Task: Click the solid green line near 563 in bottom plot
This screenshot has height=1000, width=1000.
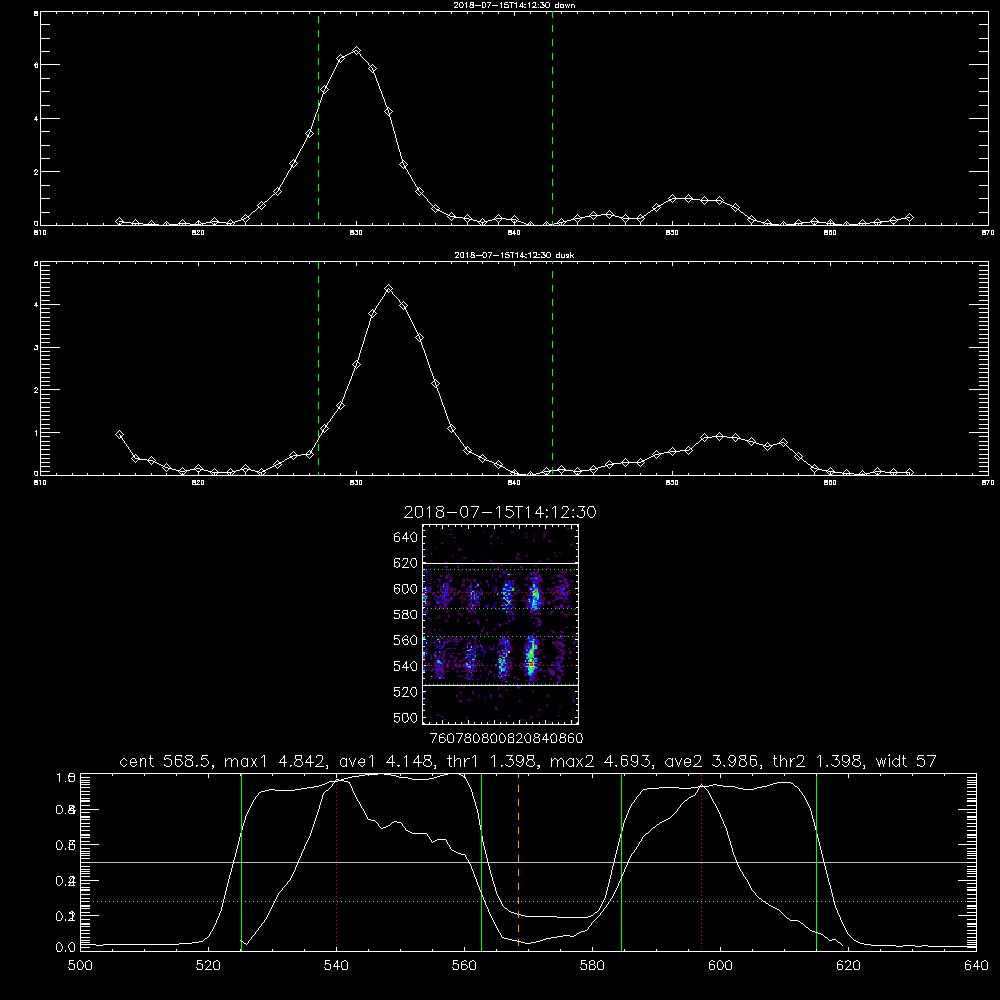Action: click(482, 861)
